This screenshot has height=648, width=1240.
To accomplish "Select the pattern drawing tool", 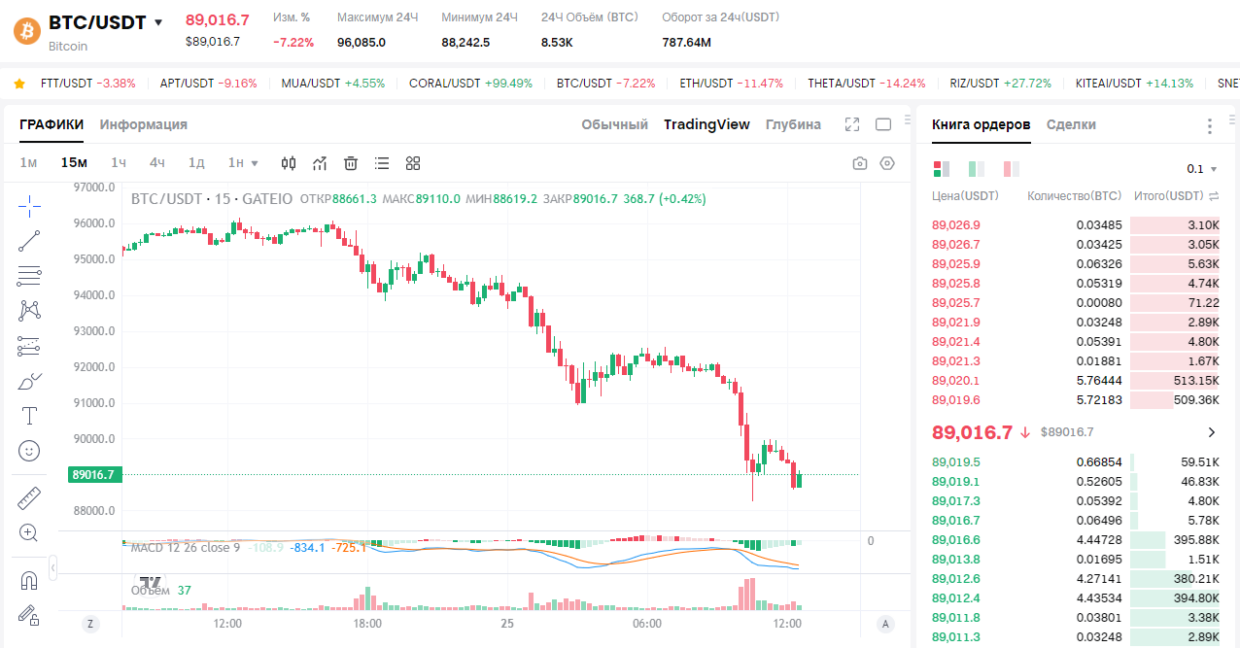I will [x=29, y=310].
